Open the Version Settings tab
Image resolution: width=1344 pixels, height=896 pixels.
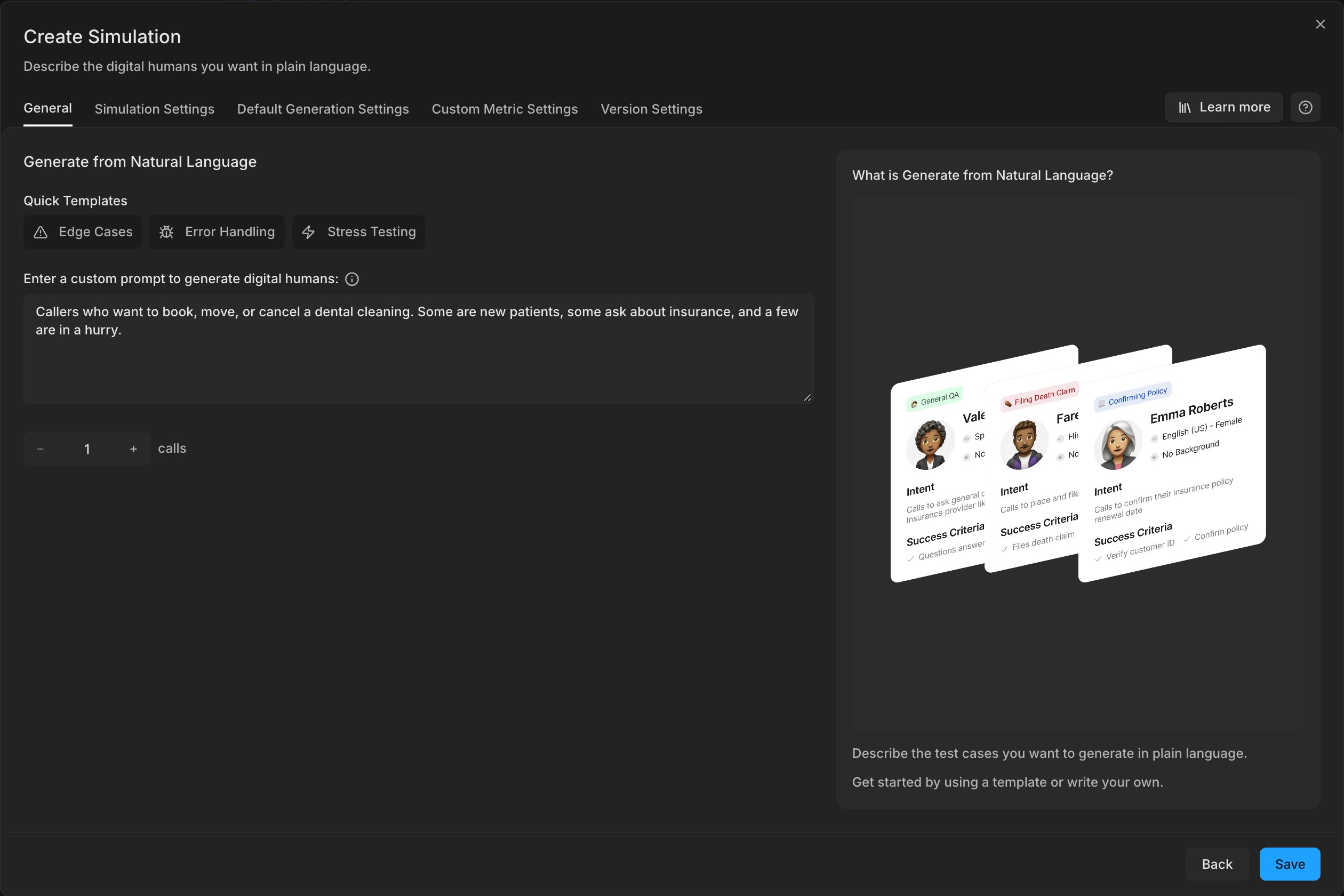[x=651, y=109]
